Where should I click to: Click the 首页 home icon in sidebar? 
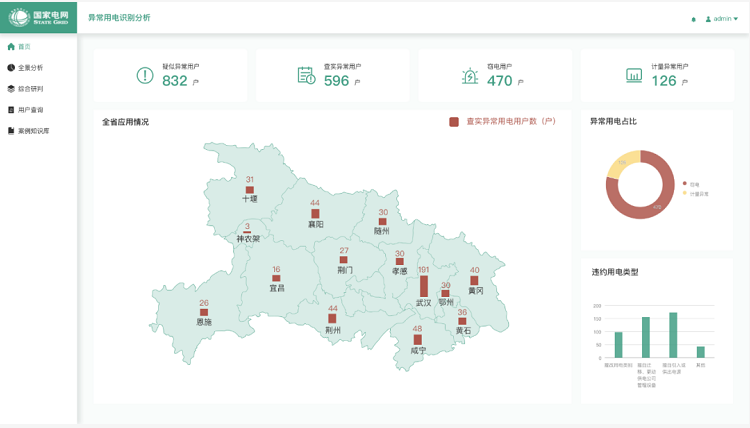coord(11,47)
